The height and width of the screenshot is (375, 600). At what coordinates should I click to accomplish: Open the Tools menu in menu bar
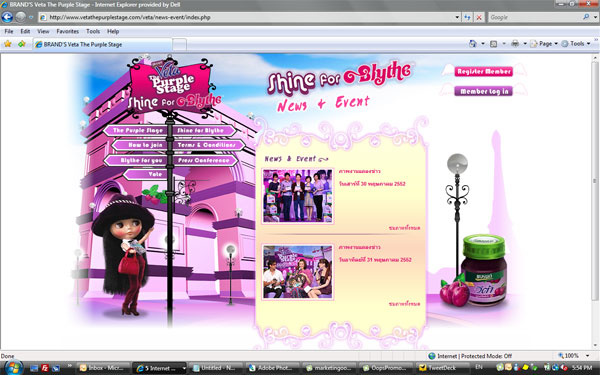pos(93,31)
